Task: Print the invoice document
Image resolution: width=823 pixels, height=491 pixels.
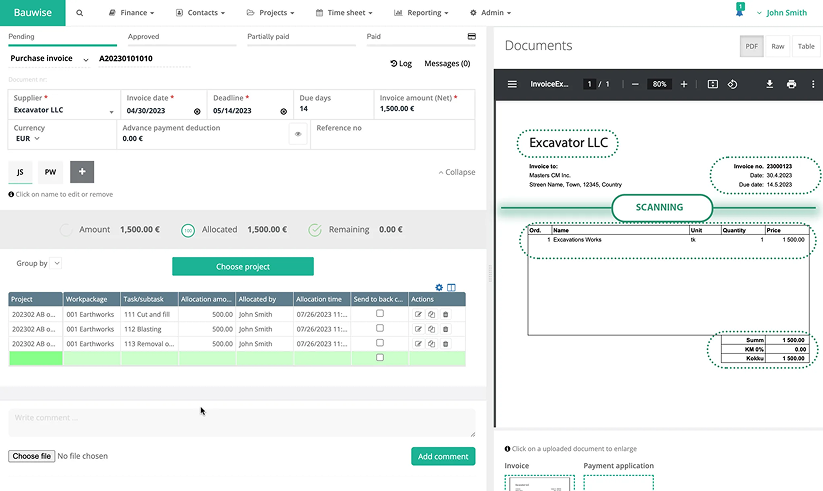Action: (x=791, y=84)
